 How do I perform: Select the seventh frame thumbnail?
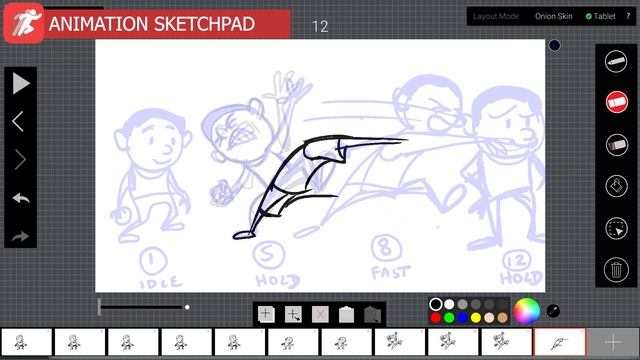pos(347,342)
